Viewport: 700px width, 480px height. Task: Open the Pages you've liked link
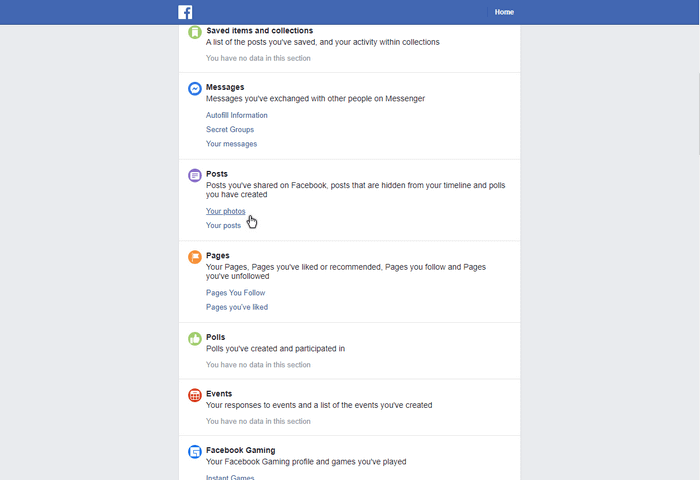237,307
